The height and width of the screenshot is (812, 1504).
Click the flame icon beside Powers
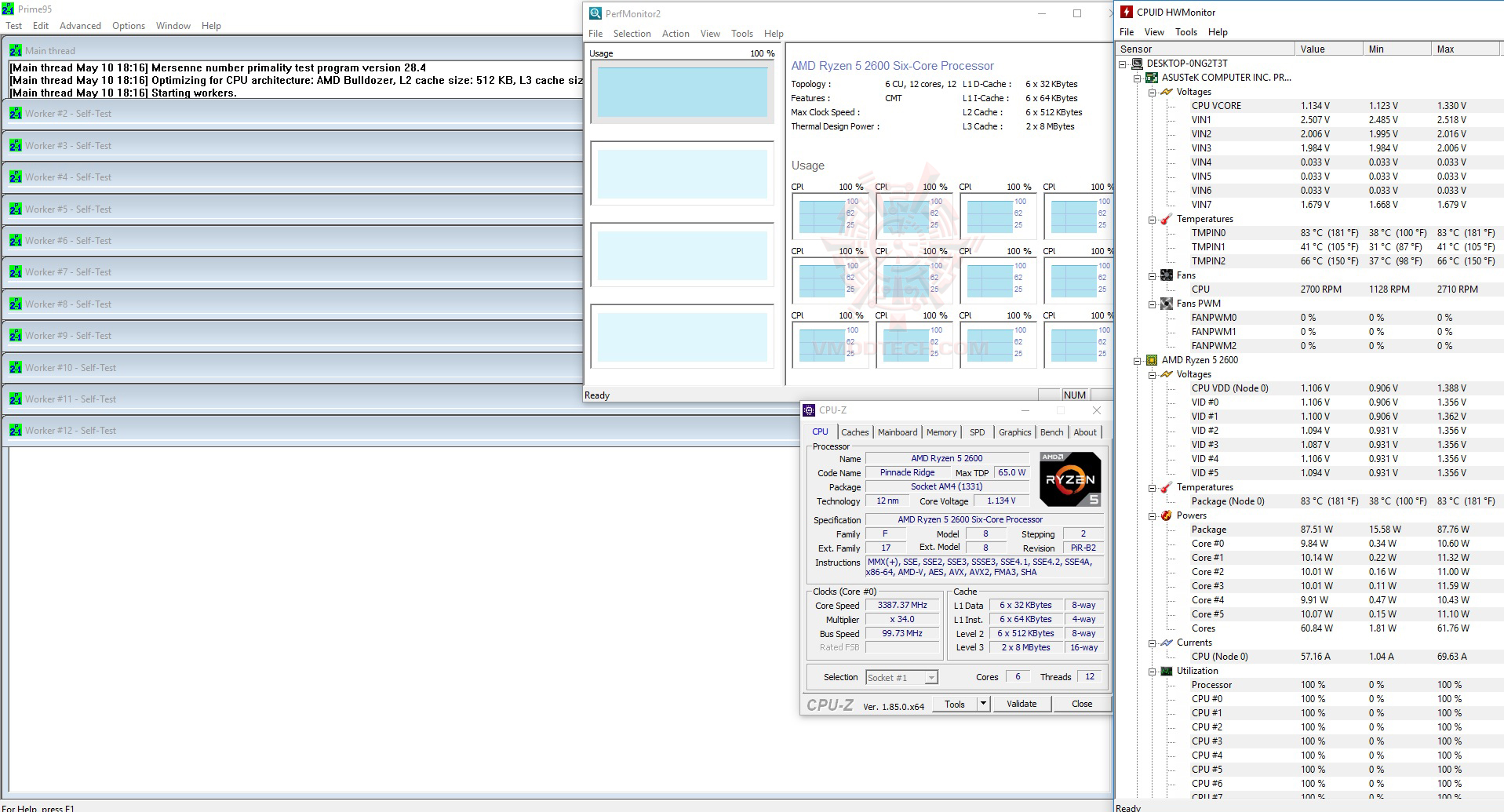pyautogui.click(x=1167, y=515)
